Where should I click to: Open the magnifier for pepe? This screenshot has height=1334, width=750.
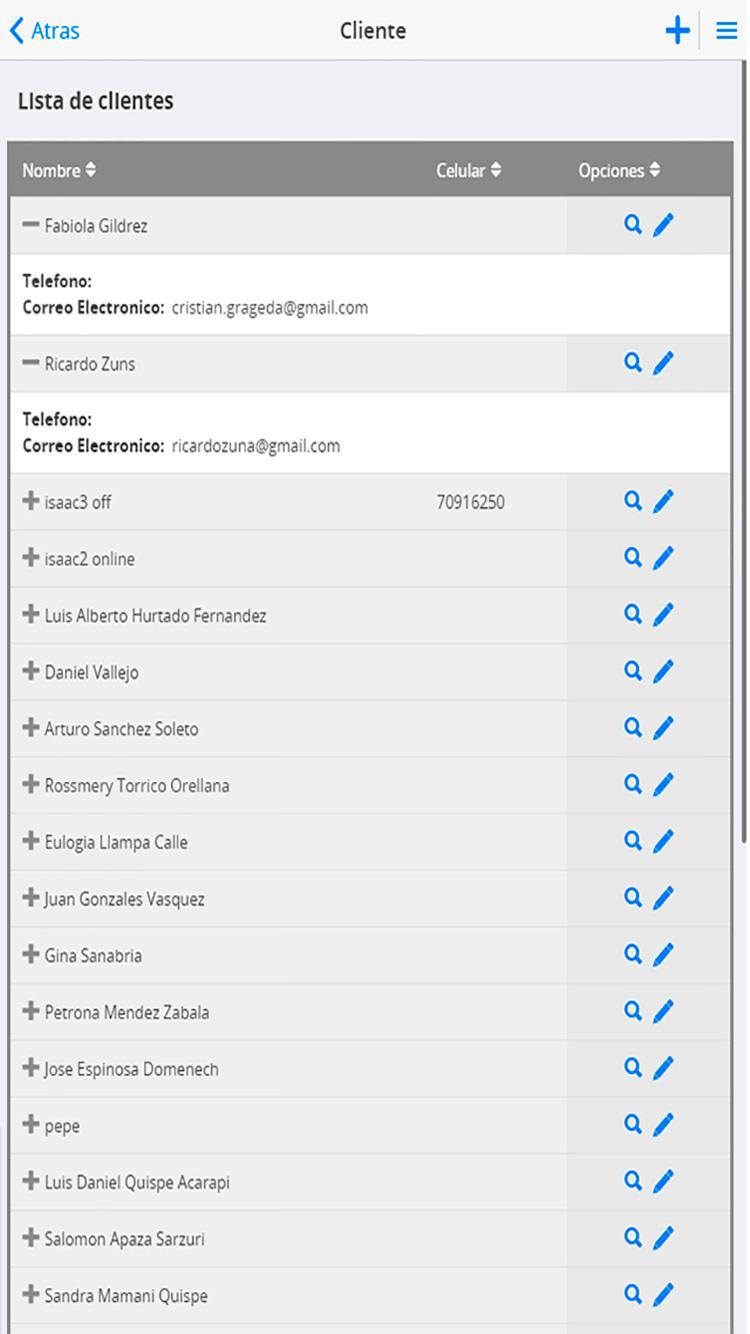coord(632,1124)
